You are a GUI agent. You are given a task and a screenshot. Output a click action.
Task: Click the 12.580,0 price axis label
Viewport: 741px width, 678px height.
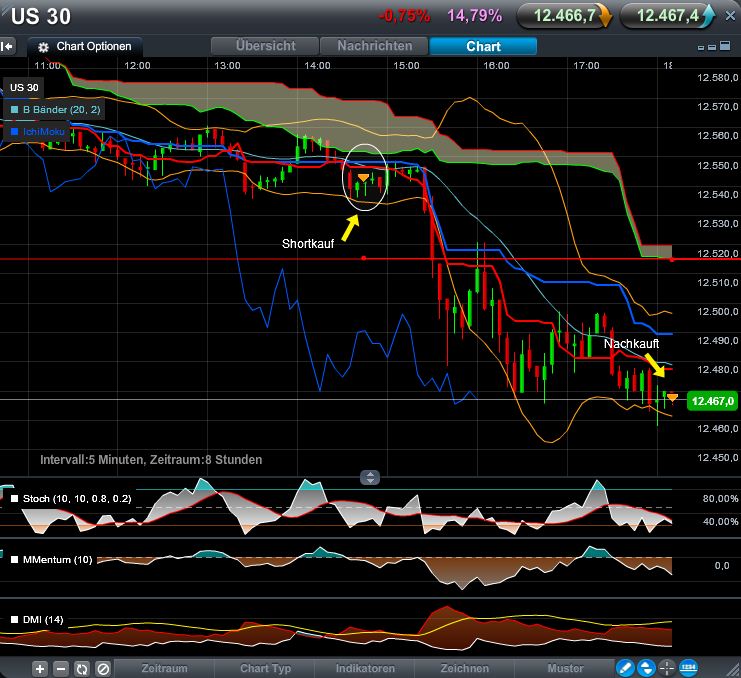(x=717, y=77)
